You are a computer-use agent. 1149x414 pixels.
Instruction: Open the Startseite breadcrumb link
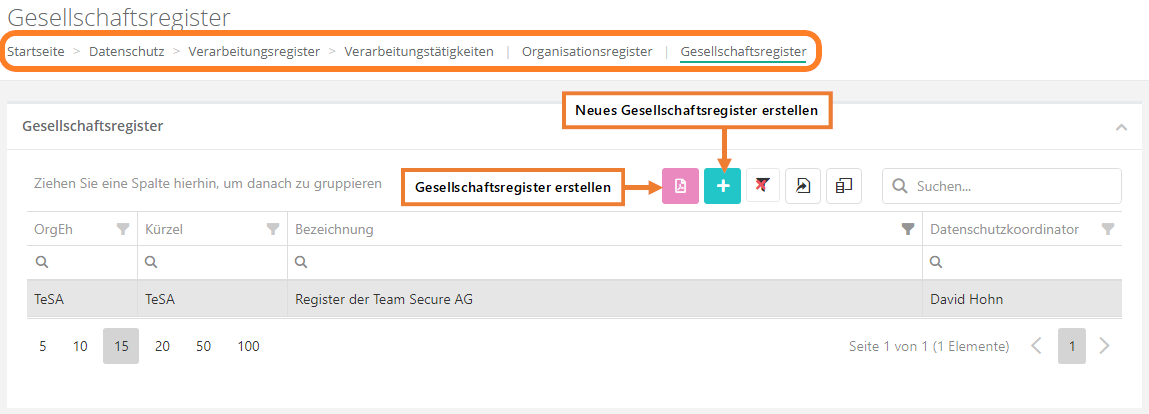[x=36, y=51]
